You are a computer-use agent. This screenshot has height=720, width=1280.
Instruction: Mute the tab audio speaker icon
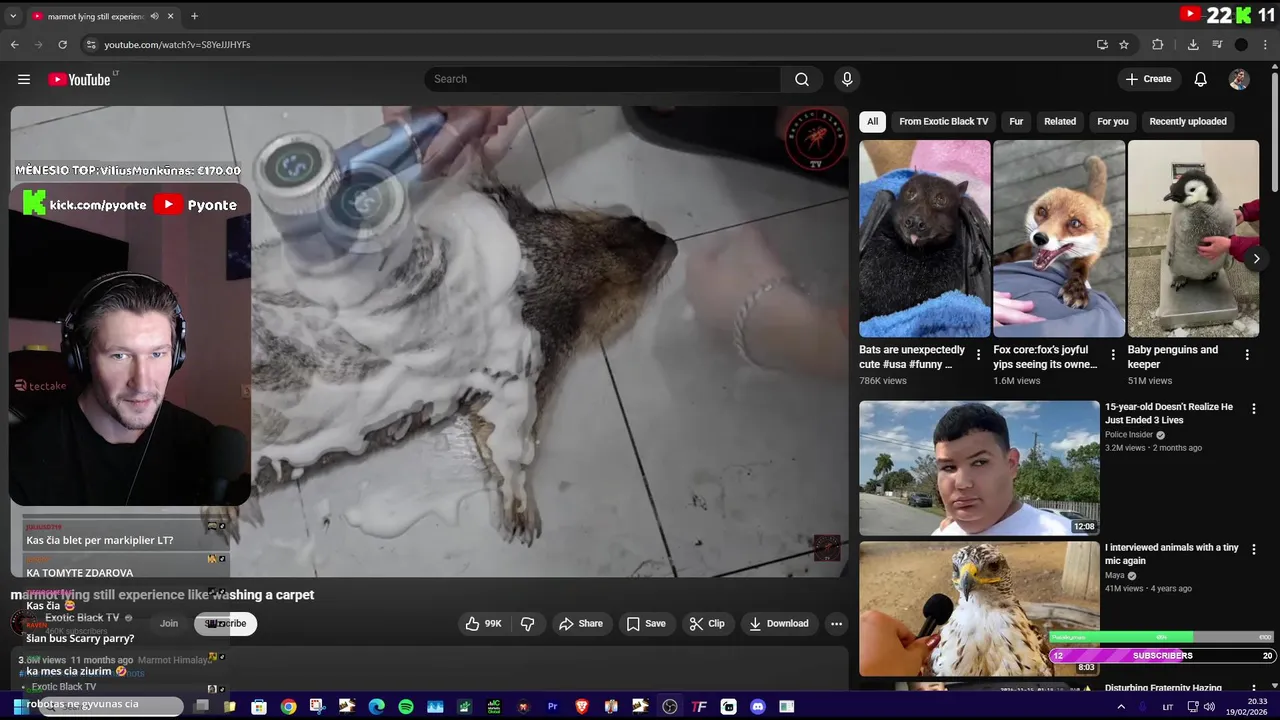(x=154, y=16)
